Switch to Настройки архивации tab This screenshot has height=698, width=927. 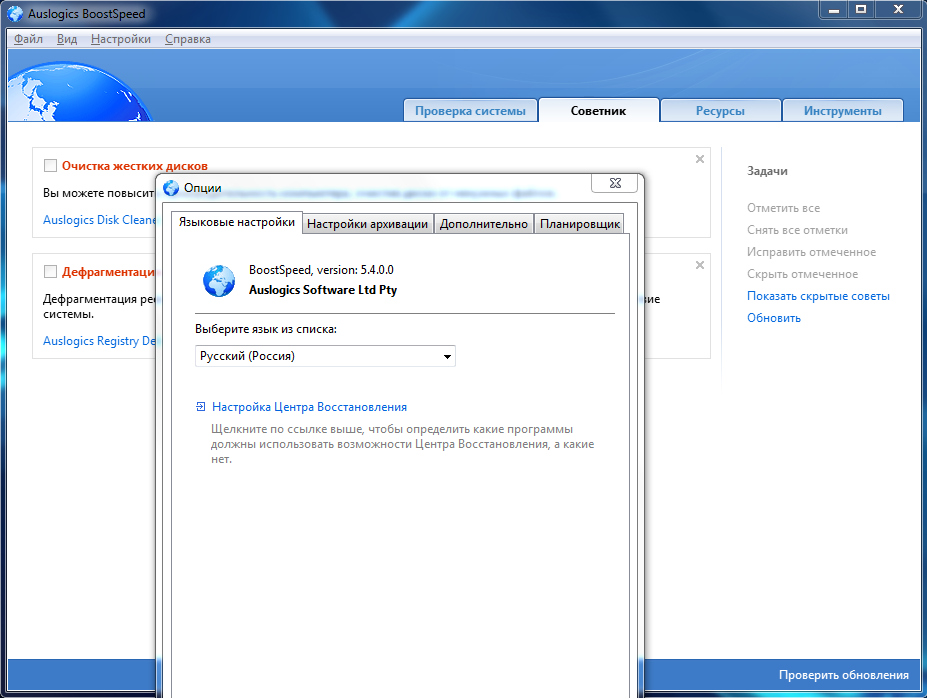[x=367, y=224]
